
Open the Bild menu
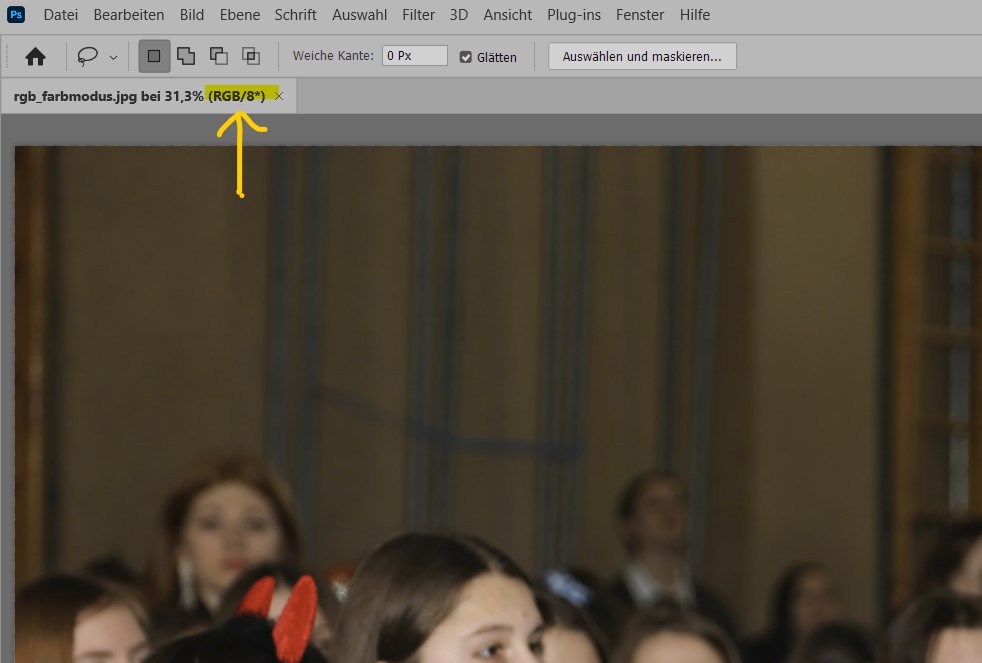[x=192, y=14]
